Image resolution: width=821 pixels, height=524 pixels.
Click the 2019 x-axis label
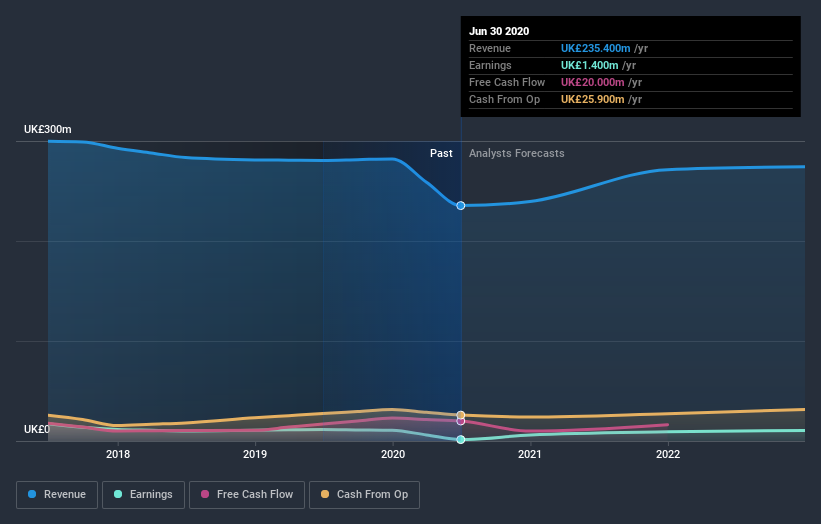[x=255, y=454]
